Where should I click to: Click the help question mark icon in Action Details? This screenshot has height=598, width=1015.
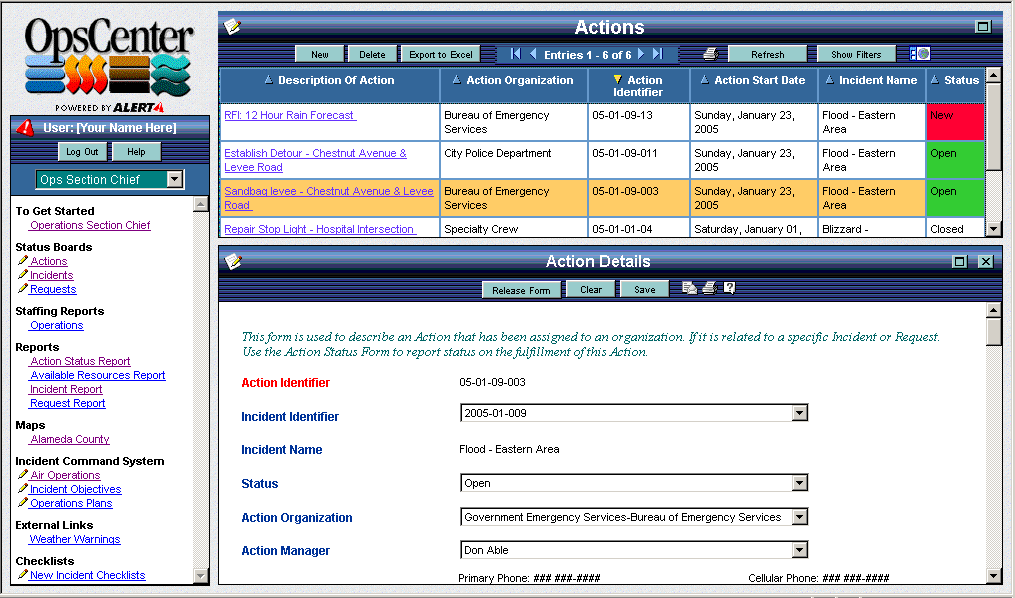pos(729,289)
